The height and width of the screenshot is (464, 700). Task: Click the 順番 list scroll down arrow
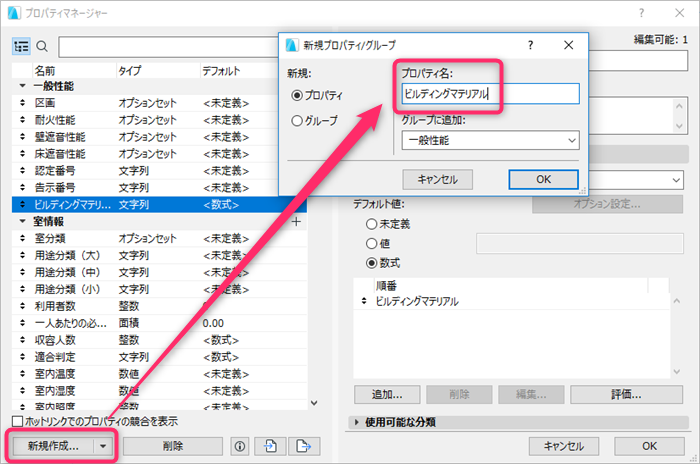677,372
